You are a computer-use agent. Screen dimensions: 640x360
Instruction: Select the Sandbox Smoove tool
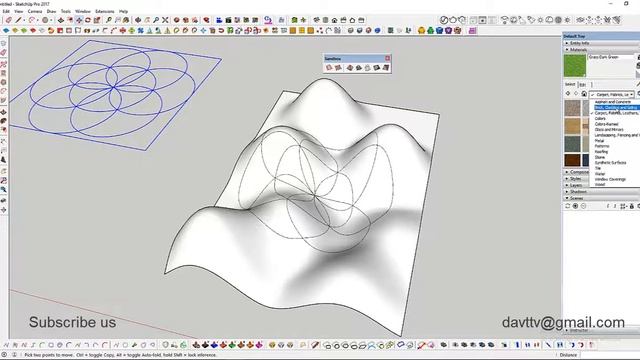350,68
